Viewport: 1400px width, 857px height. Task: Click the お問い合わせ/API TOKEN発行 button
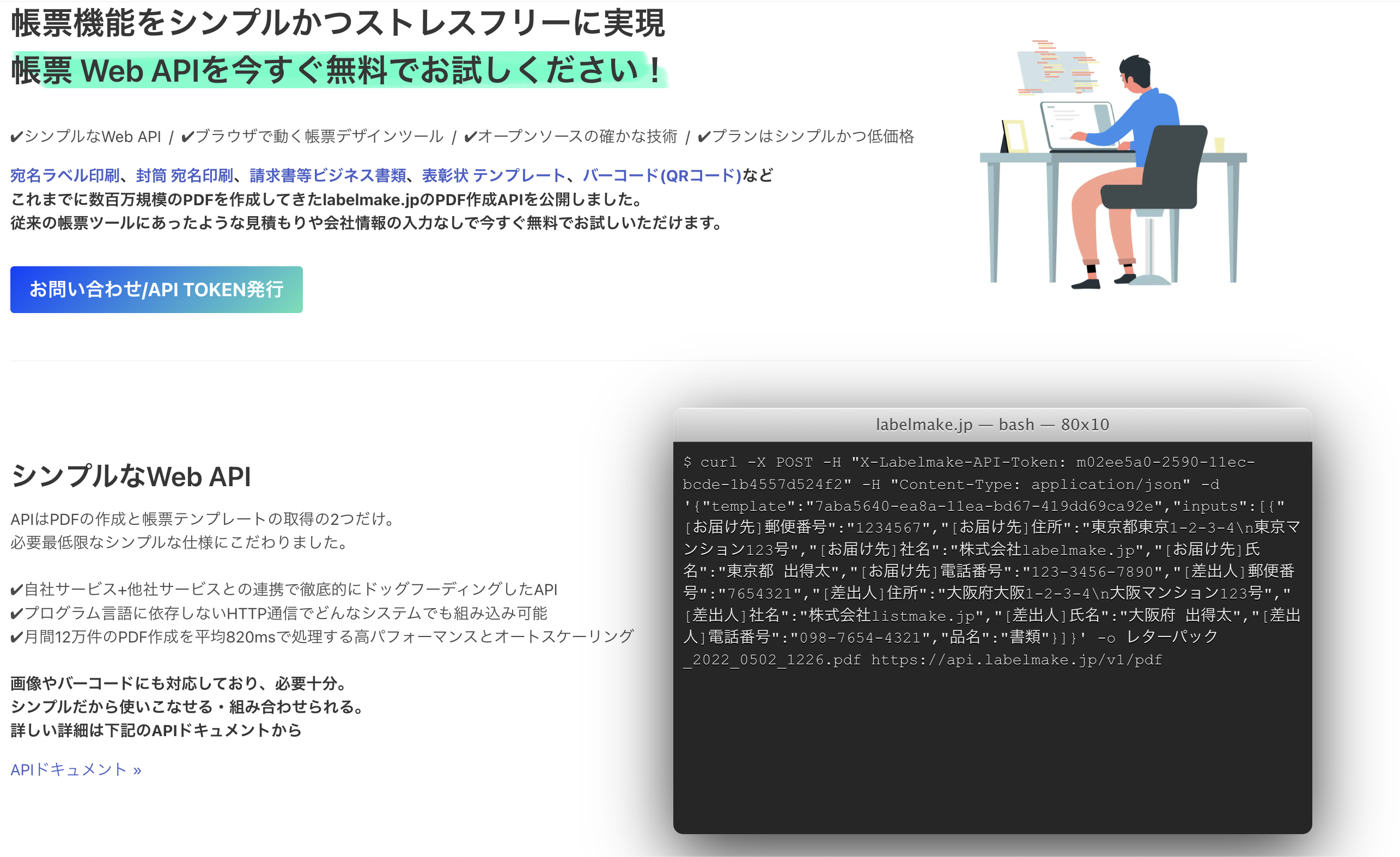[x=156, y=290]
